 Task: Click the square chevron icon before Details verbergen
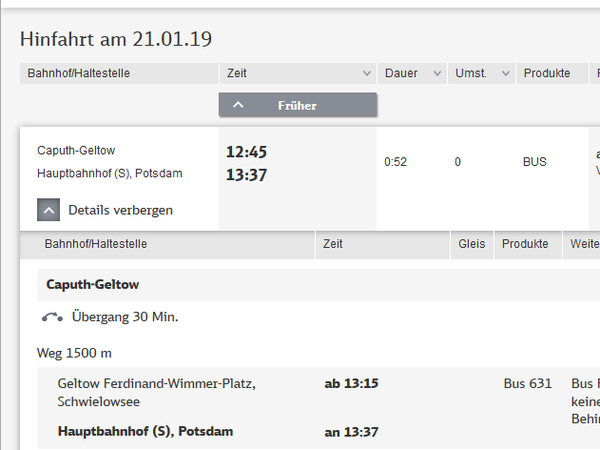pyautogui.click(x=49, y=210)
